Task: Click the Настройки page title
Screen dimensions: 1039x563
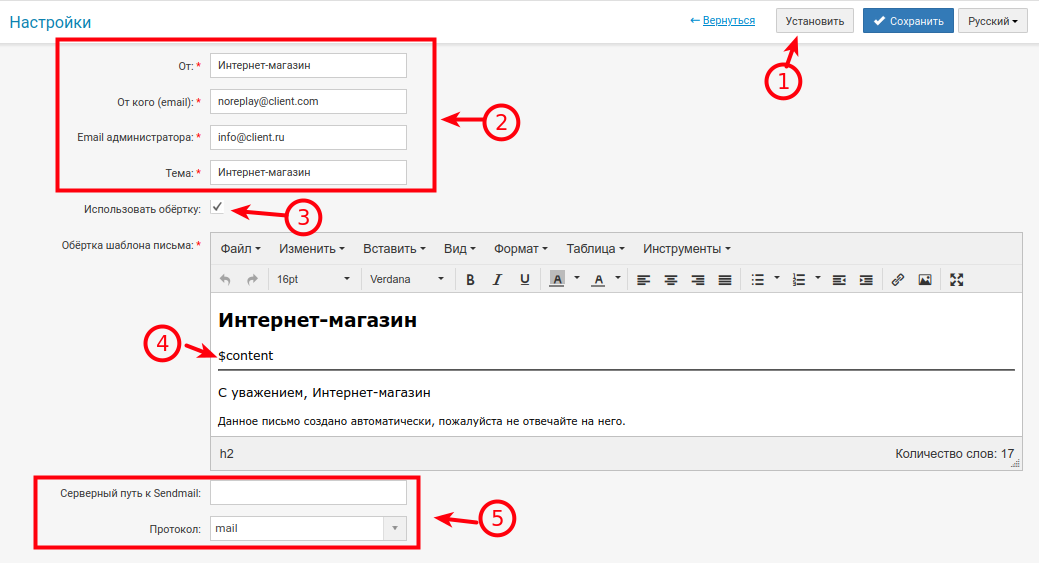Action: pos(50,22)
